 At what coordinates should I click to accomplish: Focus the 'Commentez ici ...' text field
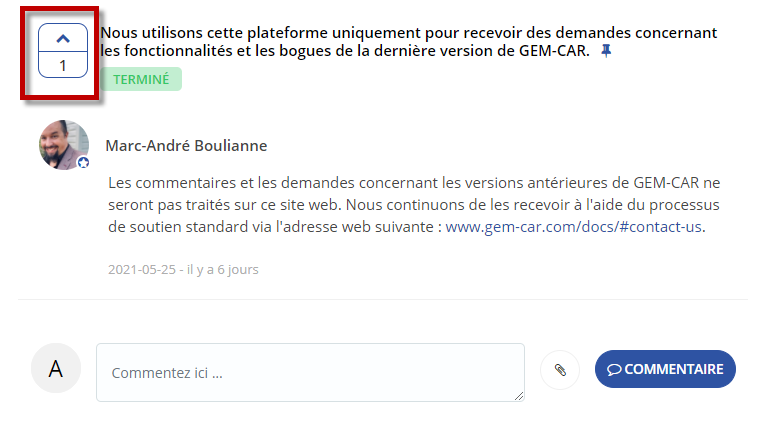click(310, 372)
